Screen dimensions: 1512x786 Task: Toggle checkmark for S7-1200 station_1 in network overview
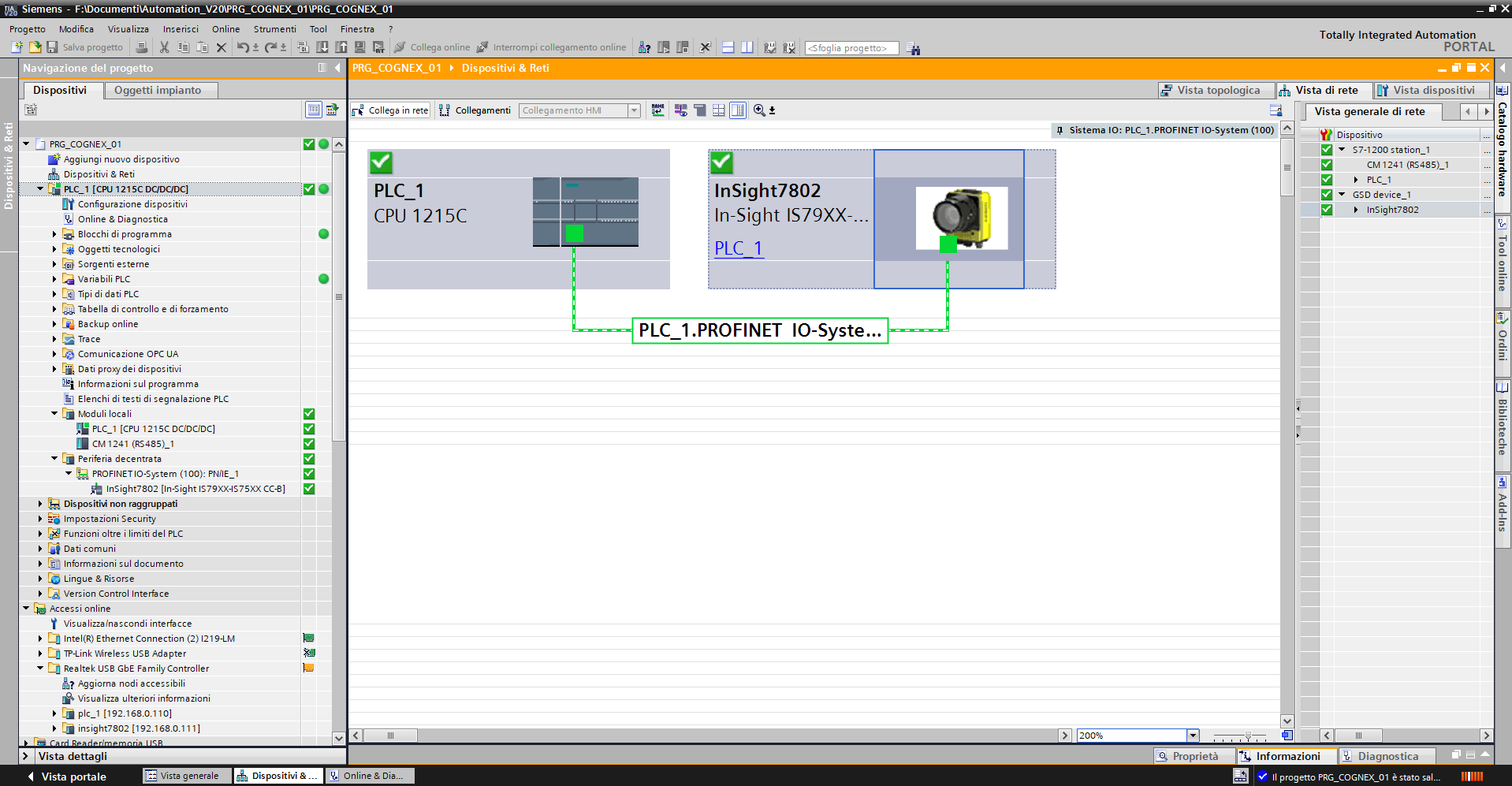click(x=1327, y=150)
